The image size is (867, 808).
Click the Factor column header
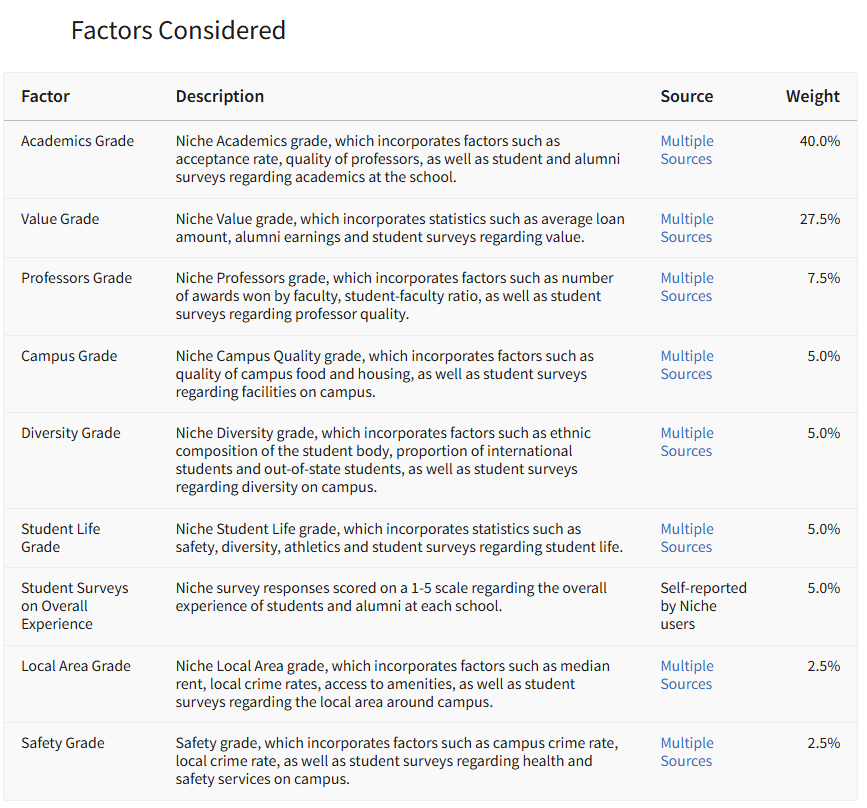point(45,96)
